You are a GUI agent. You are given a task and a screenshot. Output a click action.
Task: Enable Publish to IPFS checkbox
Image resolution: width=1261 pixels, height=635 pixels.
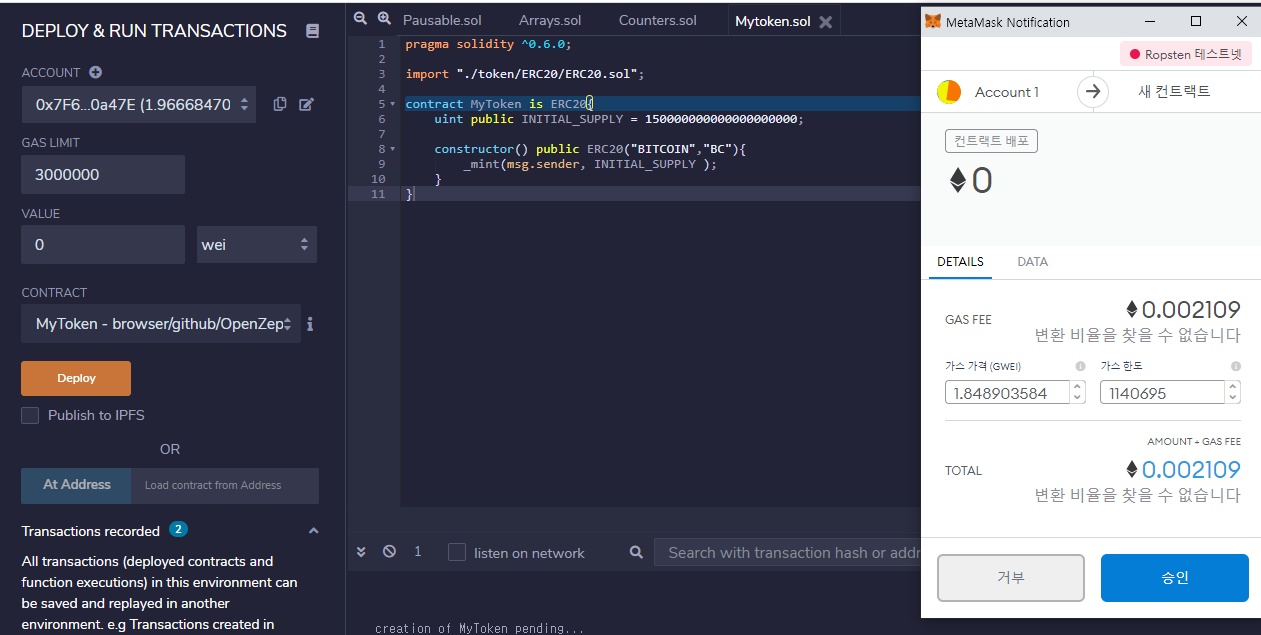click(31, 415)
